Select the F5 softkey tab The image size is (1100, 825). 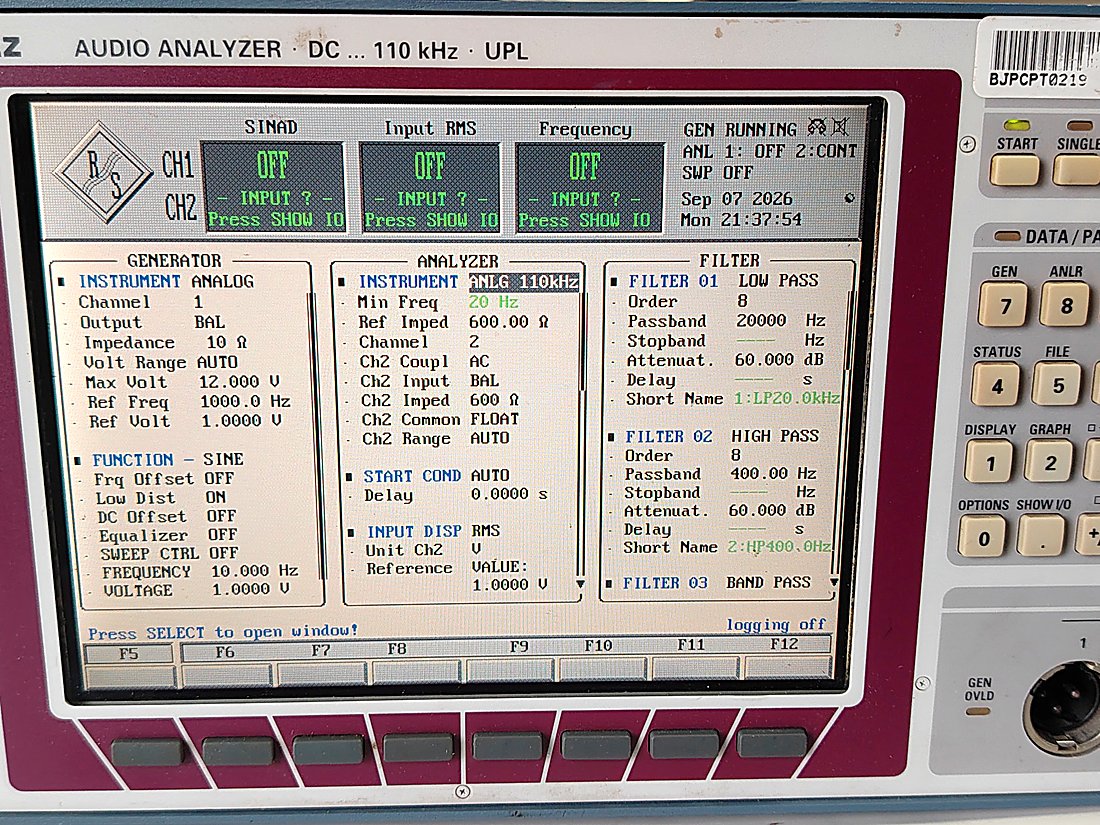point(128,654)
